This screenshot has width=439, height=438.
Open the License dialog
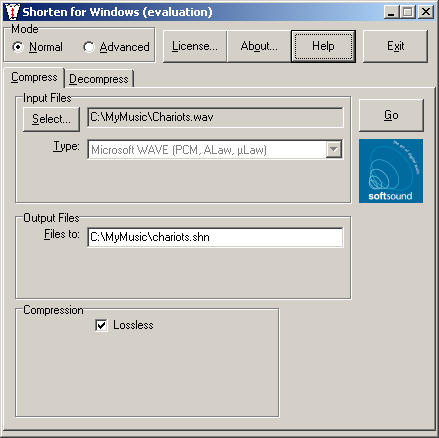[195, 46]
